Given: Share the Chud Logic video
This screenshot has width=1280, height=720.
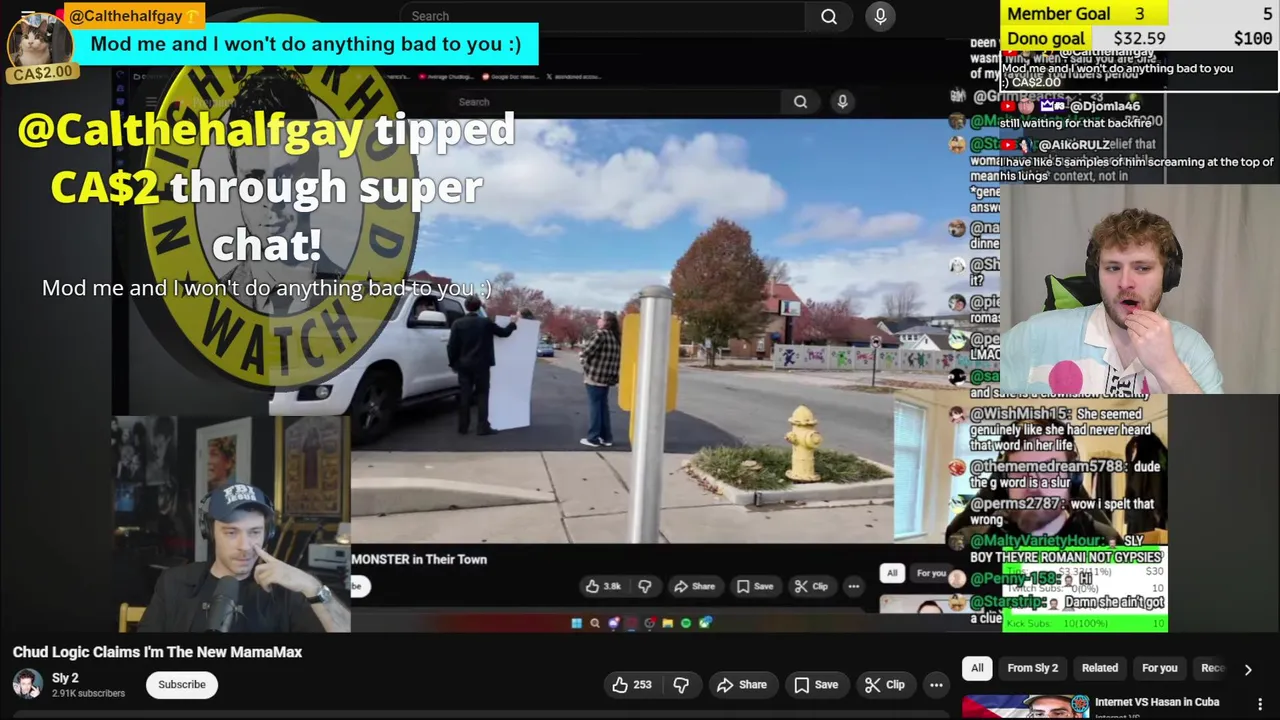Looking at the screenshot, I should click(742, 685).
